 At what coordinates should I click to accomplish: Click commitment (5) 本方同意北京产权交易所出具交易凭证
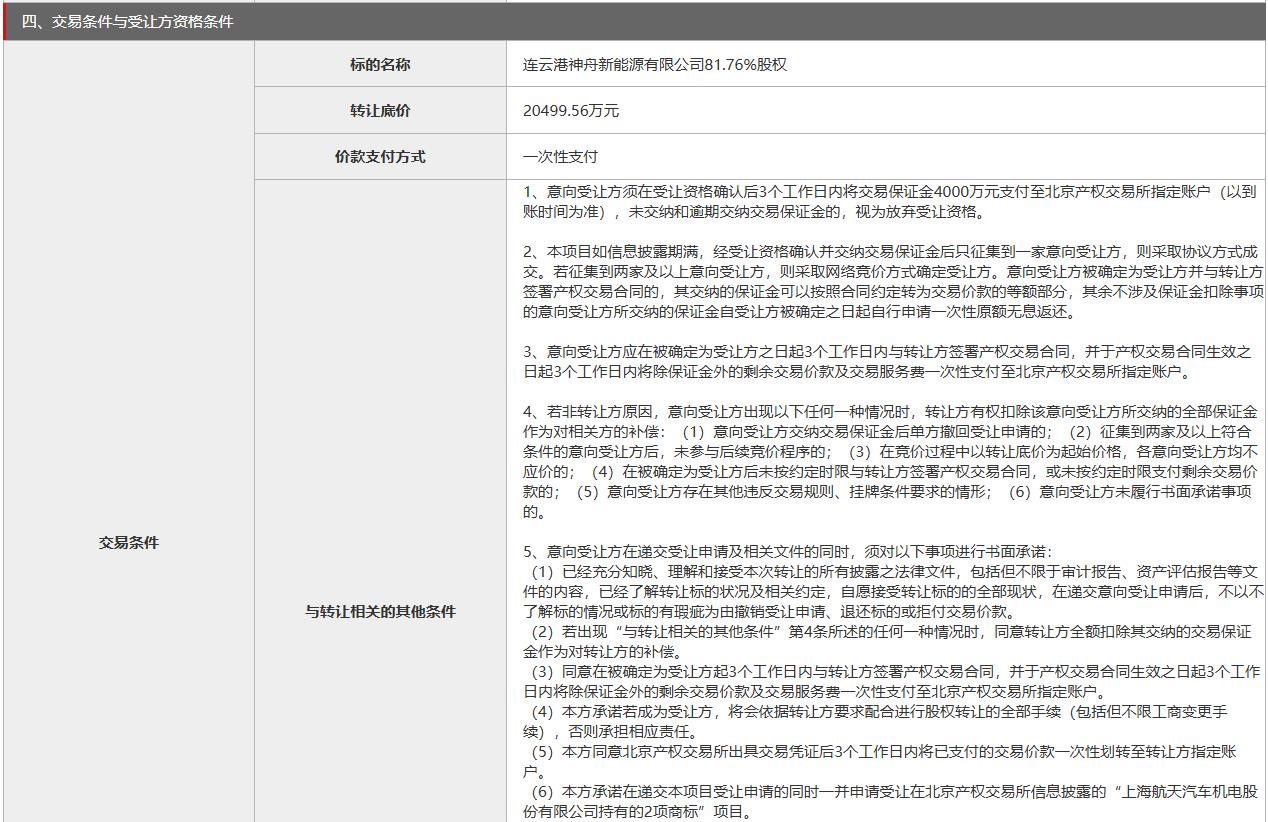click(x=880, y=761)
